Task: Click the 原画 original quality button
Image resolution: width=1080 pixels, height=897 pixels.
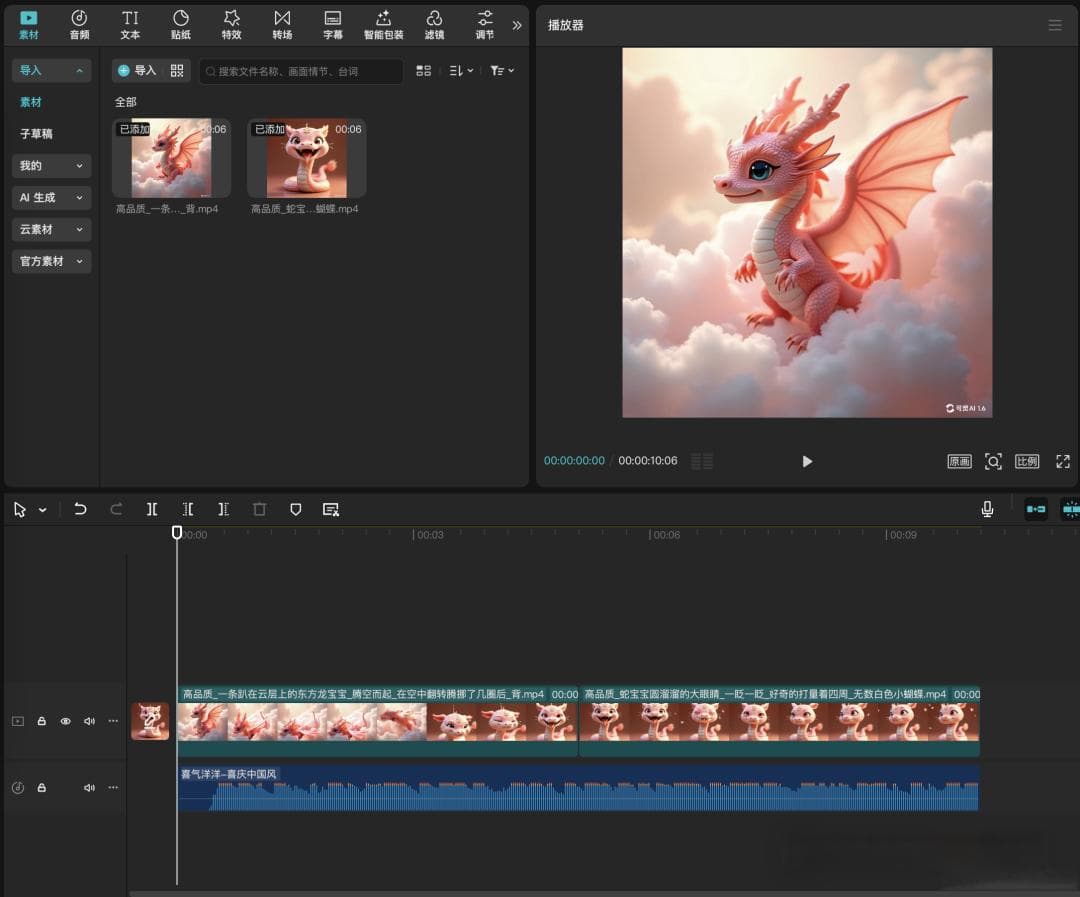Action: coord(959,461)
